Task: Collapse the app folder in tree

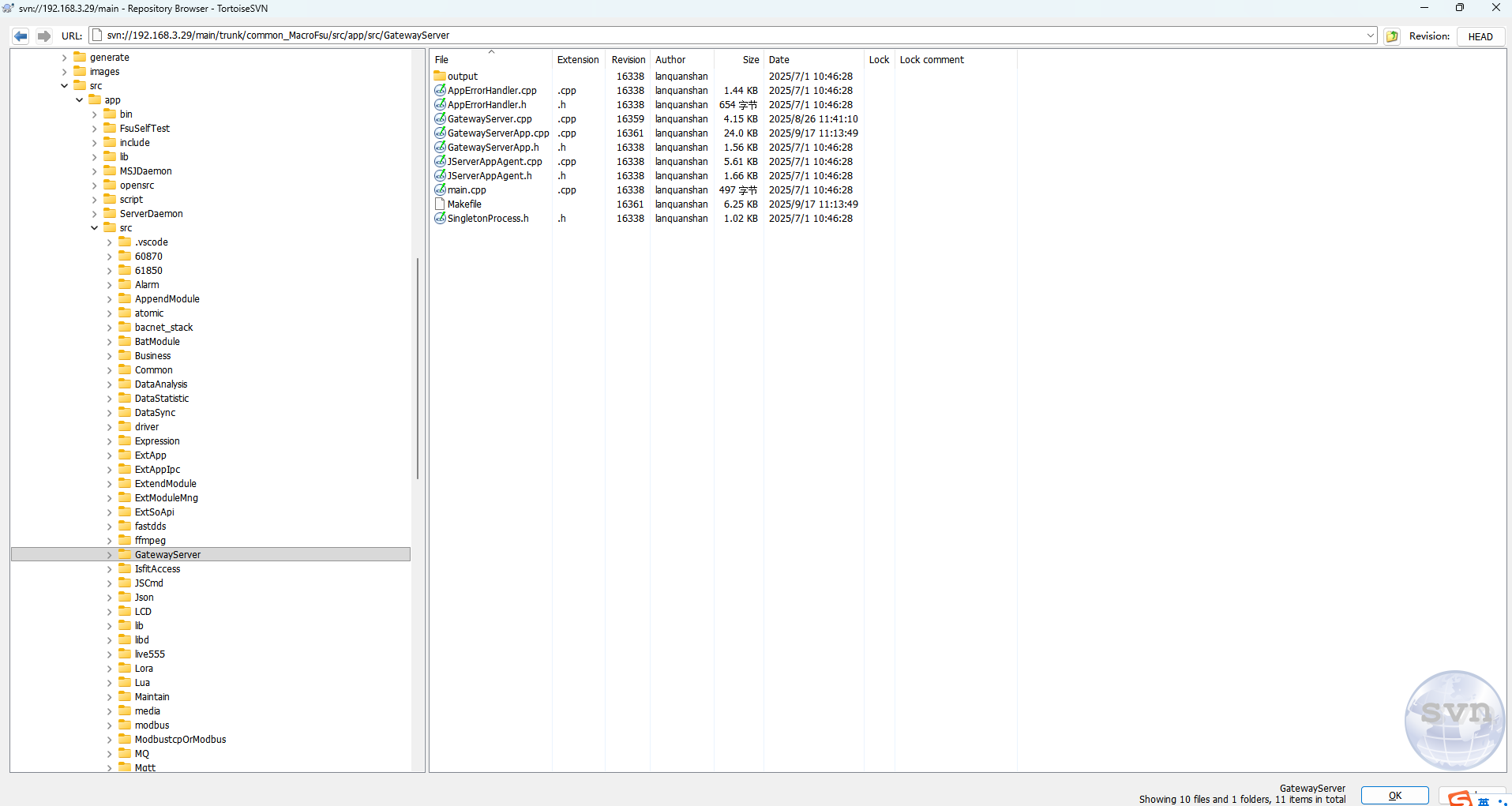Action: (x=80, y=100)
